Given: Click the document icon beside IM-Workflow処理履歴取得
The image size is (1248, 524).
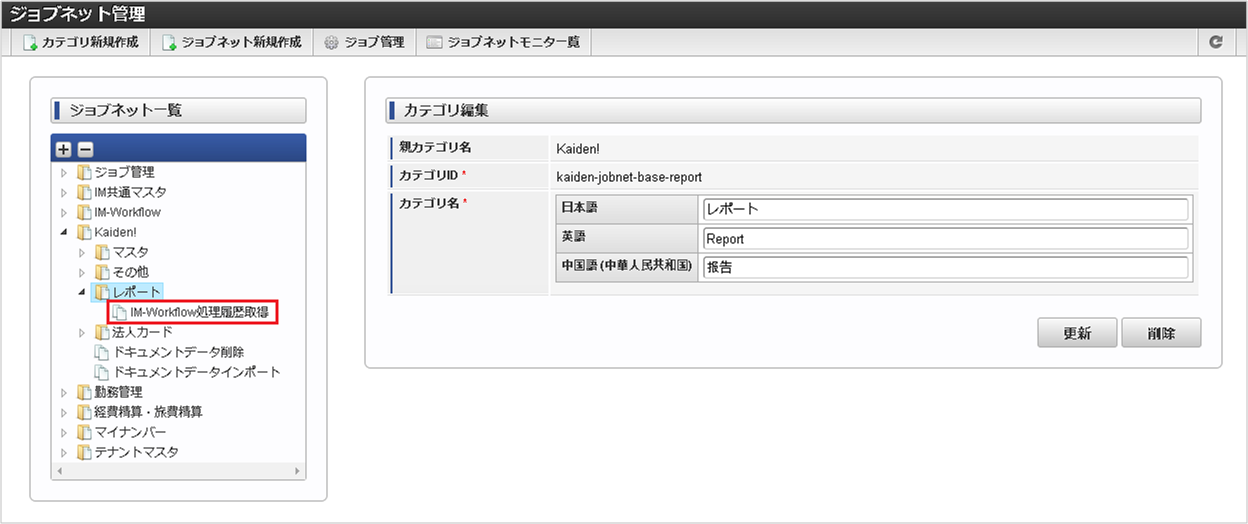Looking at the screenshot, I should tap(120, 313).
